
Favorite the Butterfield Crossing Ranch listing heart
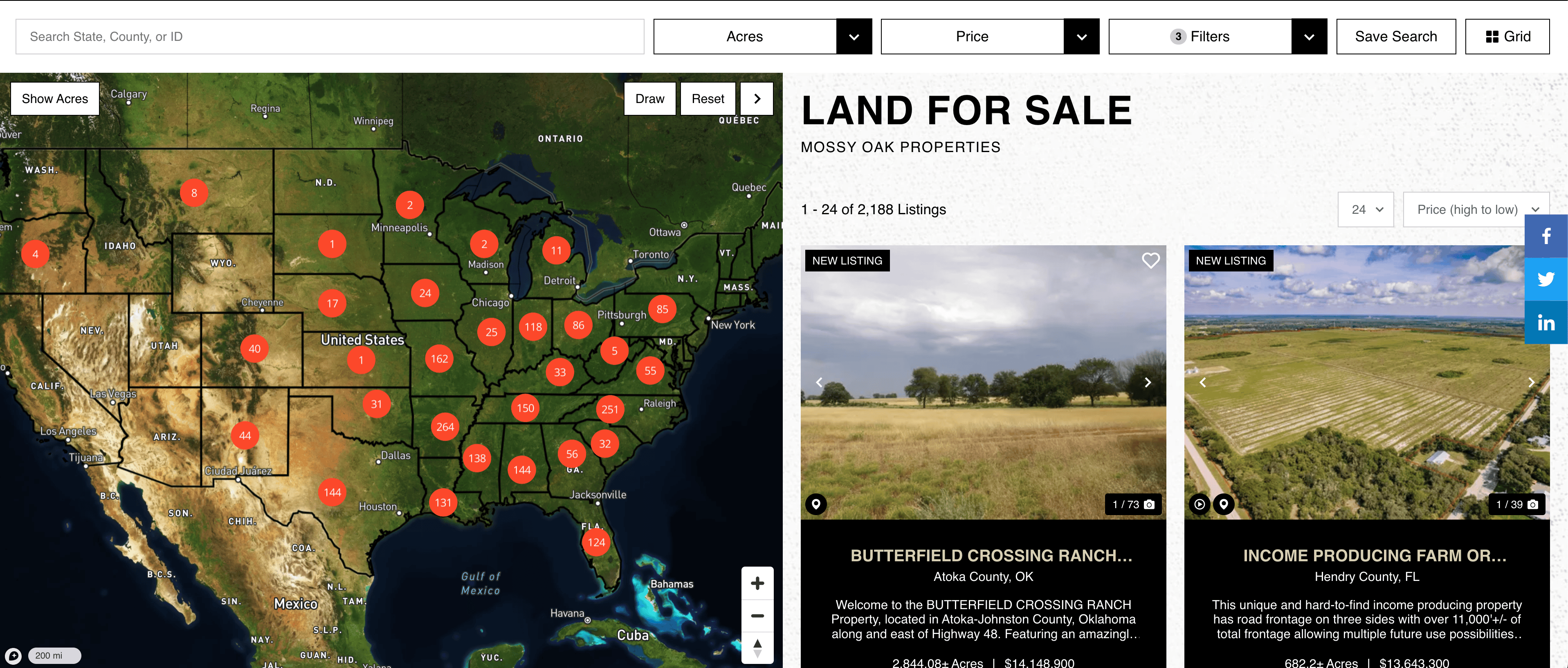click(1150, 260)
